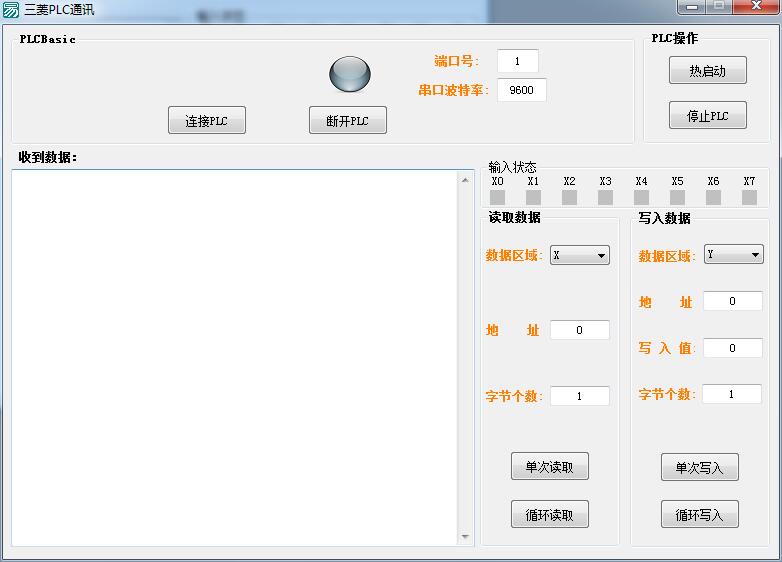Click the PLC操作 group title
The width and height of the screenshot is (782, 562).
(675, 38)
